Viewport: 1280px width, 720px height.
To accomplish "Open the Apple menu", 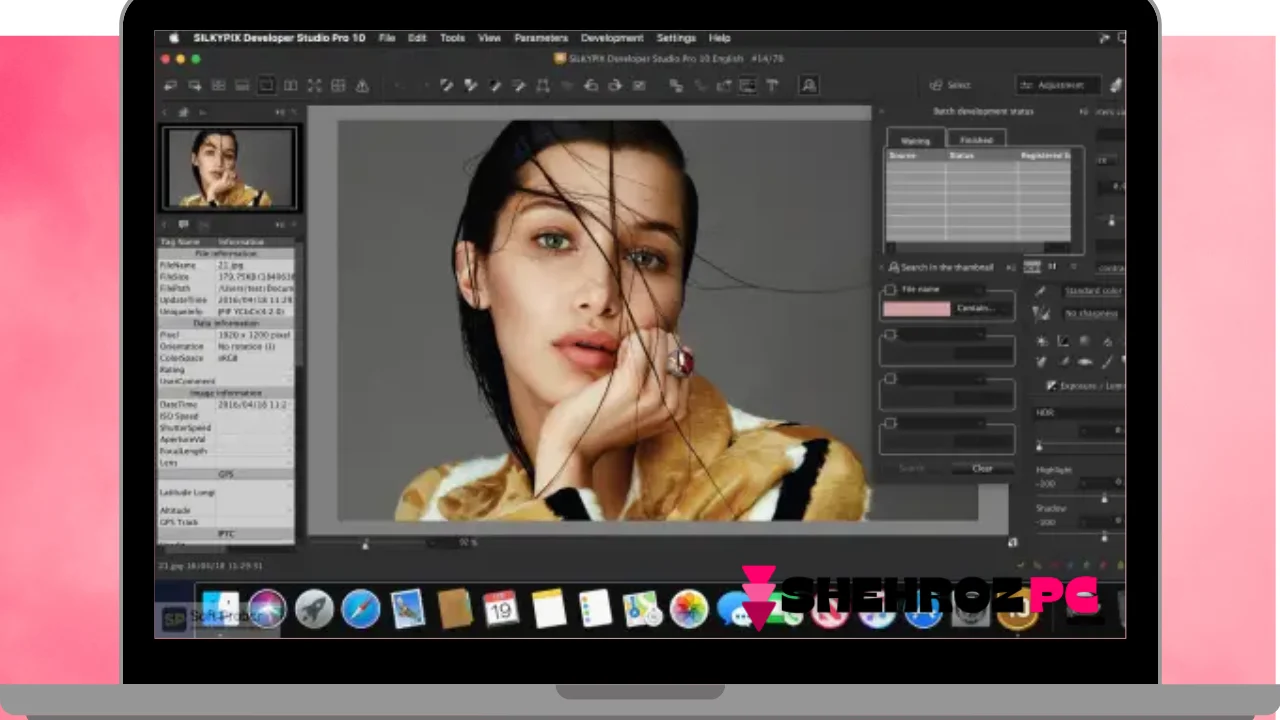I will 174,38.
